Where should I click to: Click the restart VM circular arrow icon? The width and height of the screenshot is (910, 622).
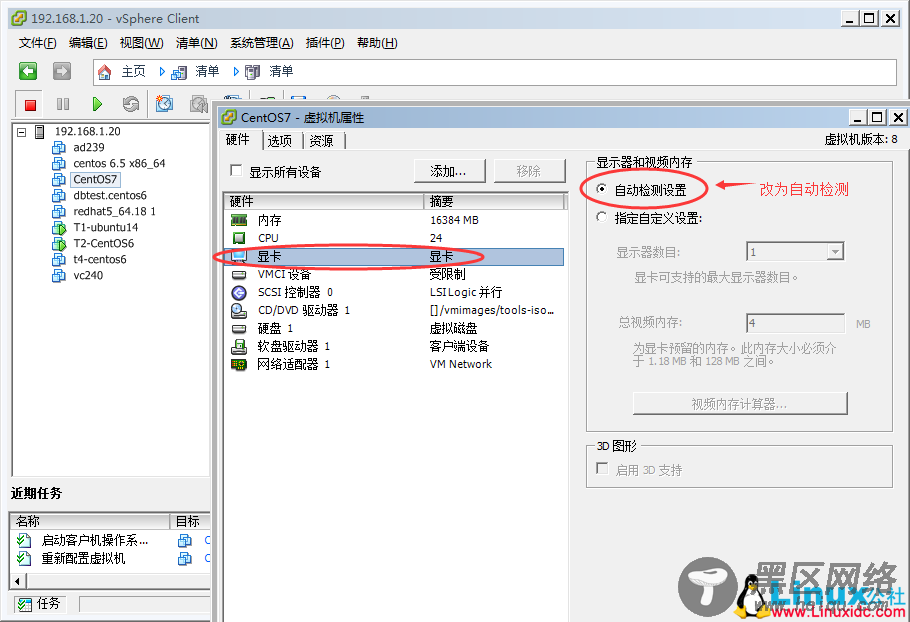point(131,104)
